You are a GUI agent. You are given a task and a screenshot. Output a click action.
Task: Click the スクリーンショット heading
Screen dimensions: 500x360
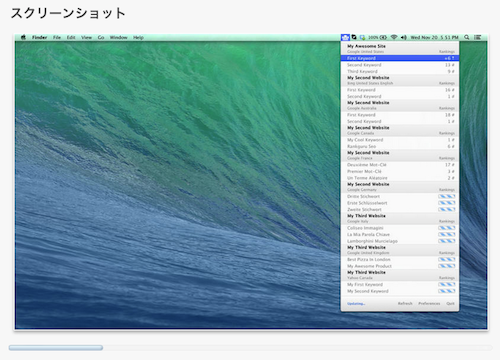[x=68, y=14]
